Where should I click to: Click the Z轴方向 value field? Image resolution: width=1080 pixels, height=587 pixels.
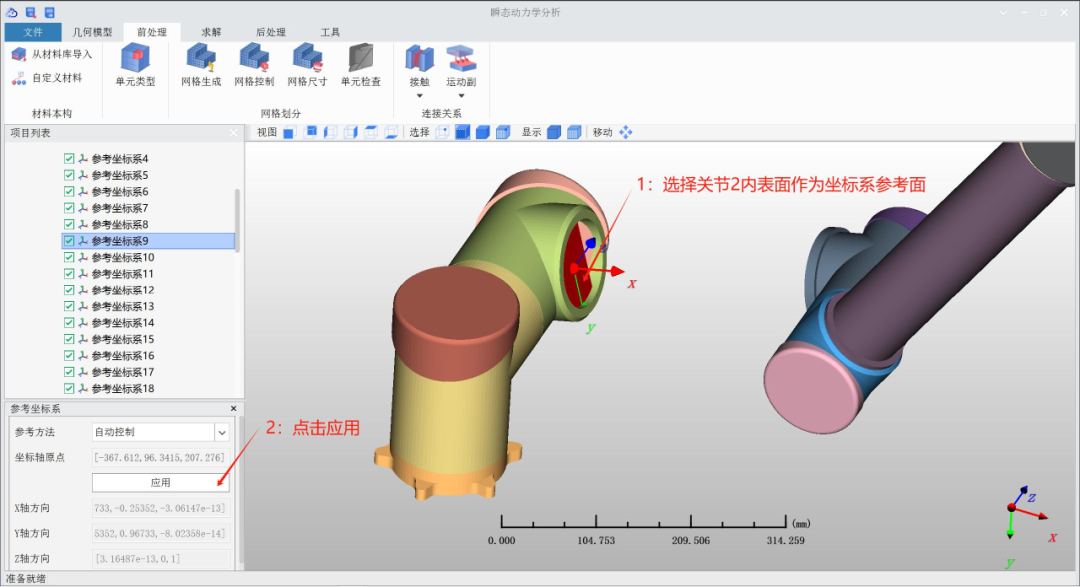(160, 559)
